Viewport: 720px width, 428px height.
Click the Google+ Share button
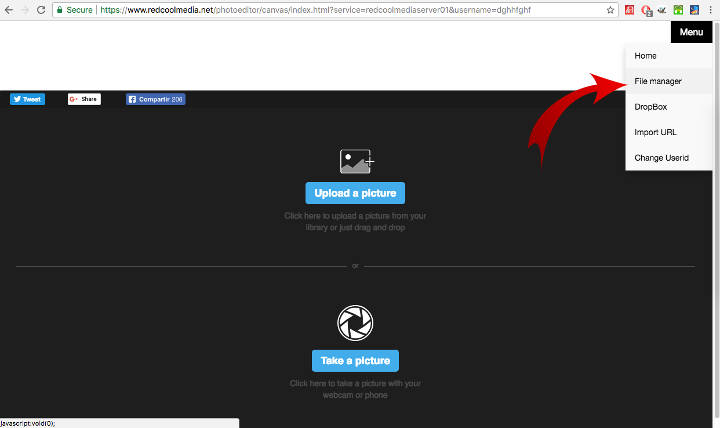[84, 99]
